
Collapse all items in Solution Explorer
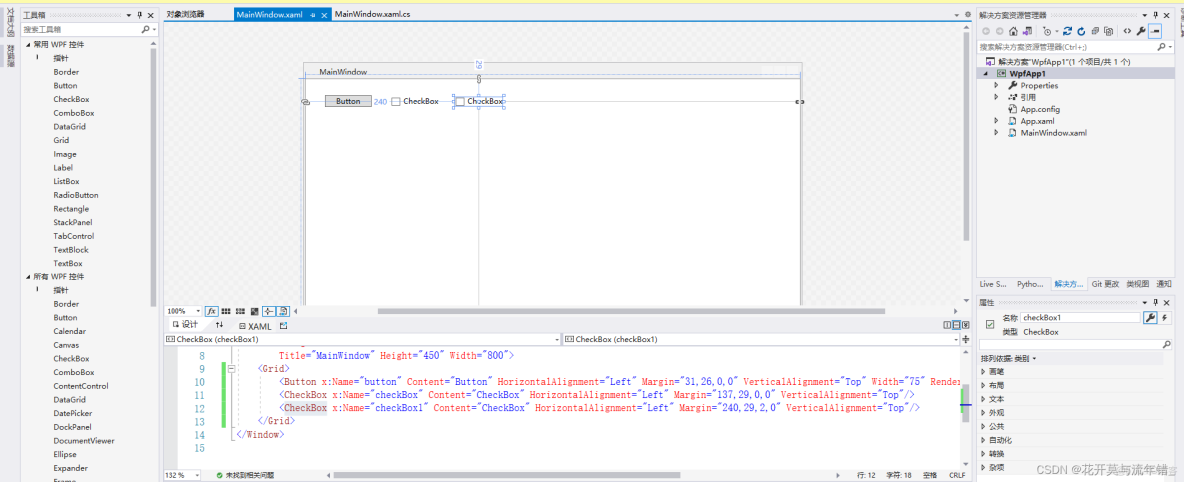[1095, 31]
